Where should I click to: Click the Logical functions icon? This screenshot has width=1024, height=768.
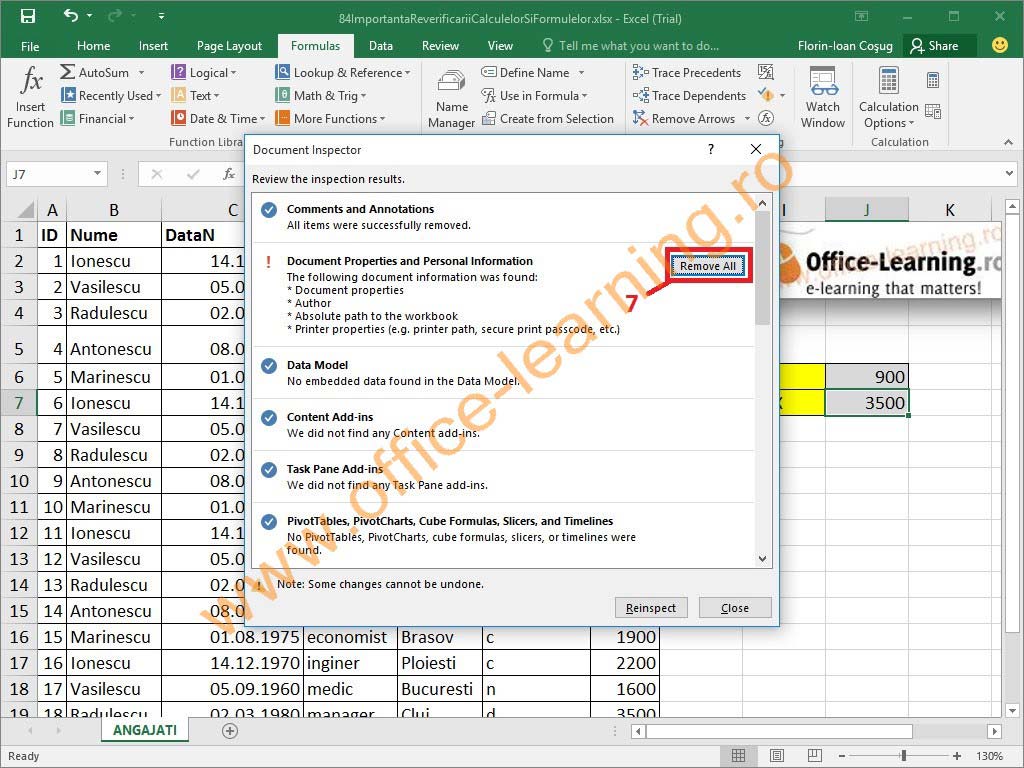(x=178, y=72)
